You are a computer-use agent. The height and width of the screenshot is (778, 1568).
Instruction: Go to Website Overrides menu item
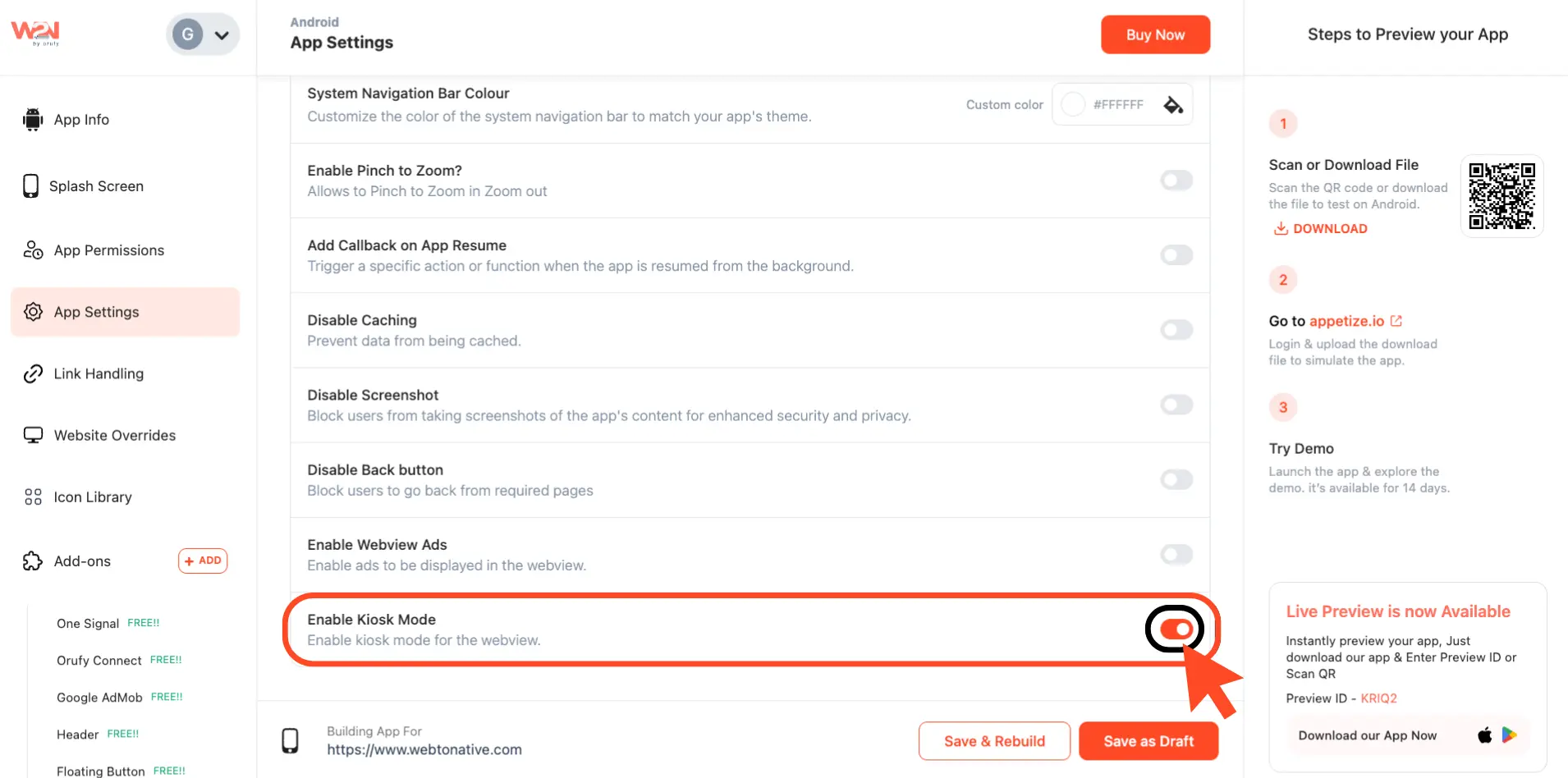(114, 436)
